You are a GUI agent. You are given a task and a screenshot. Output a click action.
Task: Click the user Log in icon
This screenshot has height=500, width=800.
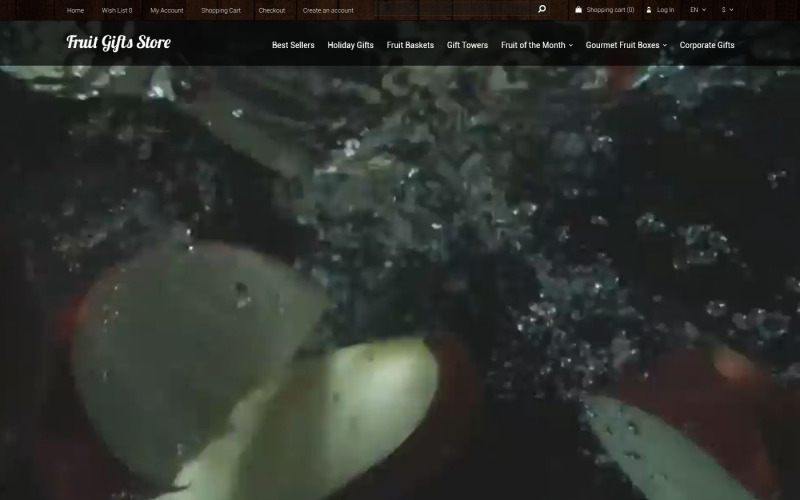649,10
